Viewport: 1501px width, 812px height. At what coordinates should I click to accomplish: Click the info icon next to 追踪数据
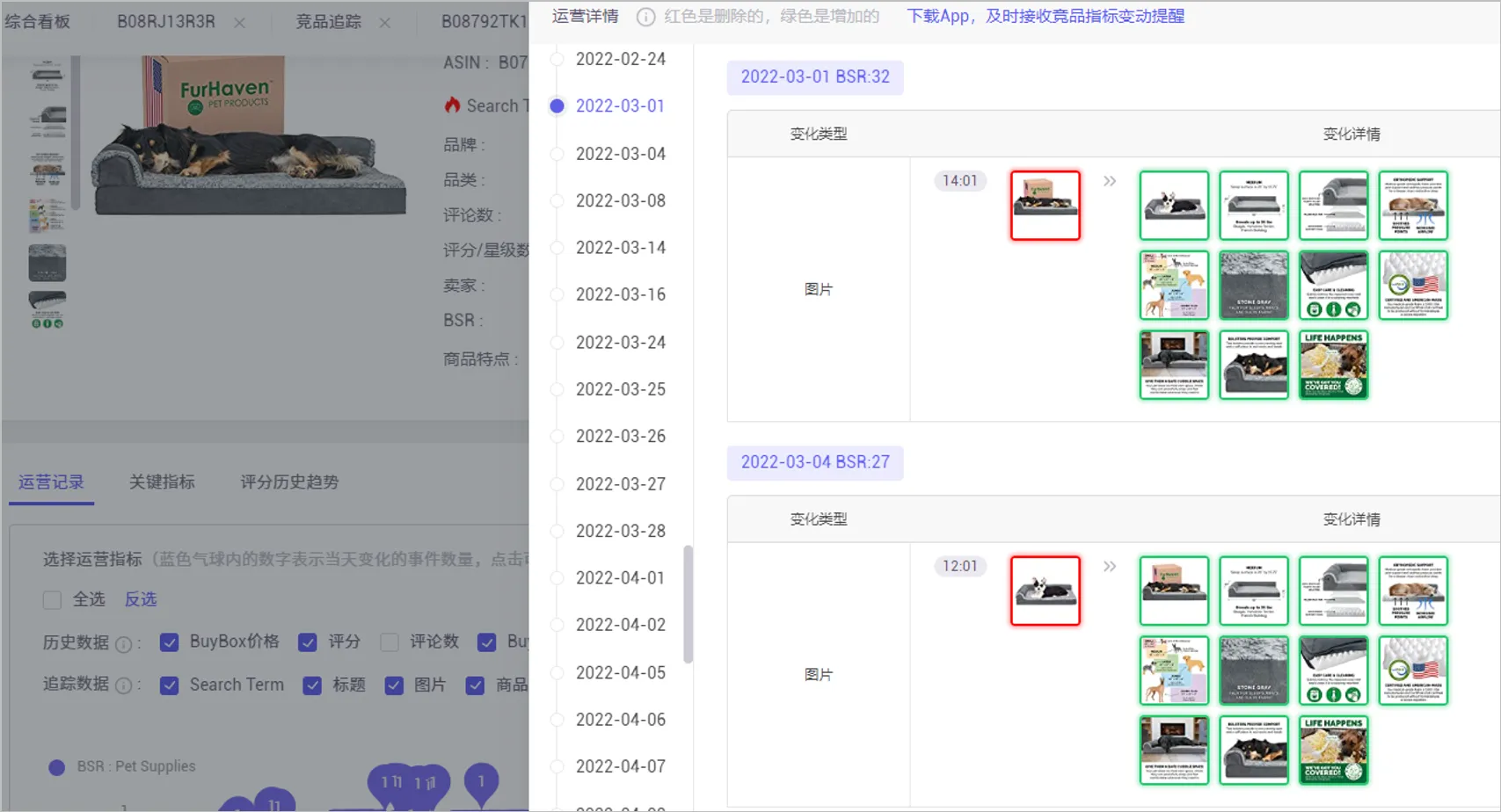[124, 685]
